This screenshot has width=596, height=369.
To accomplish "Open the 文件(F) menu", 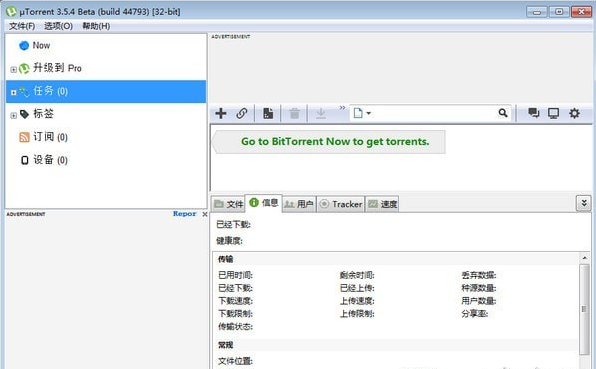I will (22, 26).
